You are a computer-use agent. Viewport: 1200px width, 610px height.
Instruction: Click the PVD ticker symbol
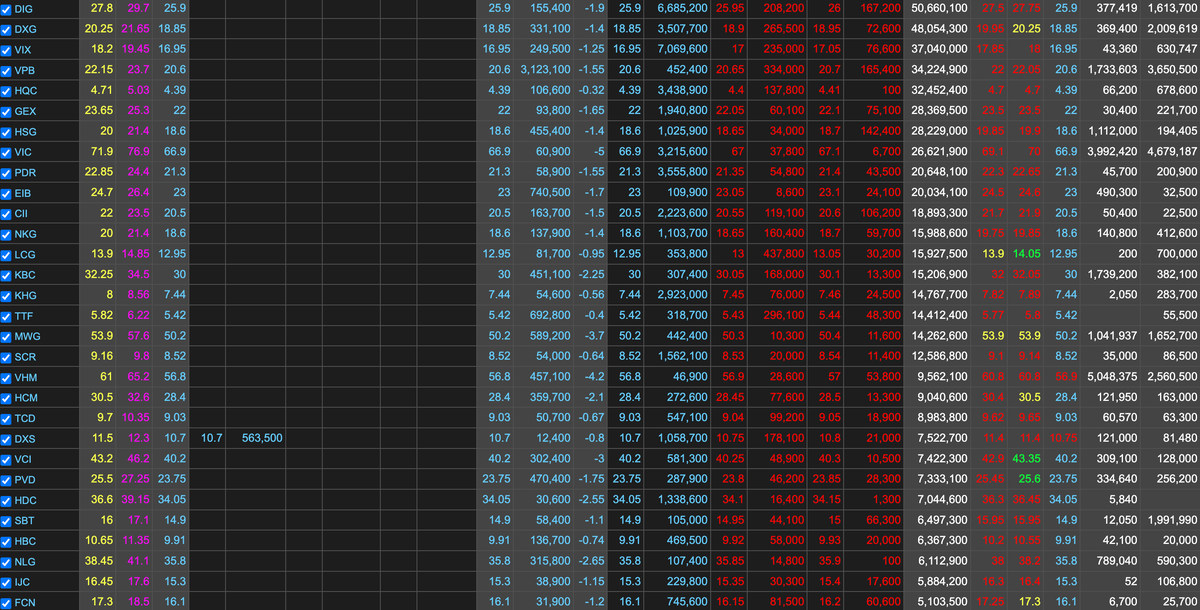tap(25, 480)
